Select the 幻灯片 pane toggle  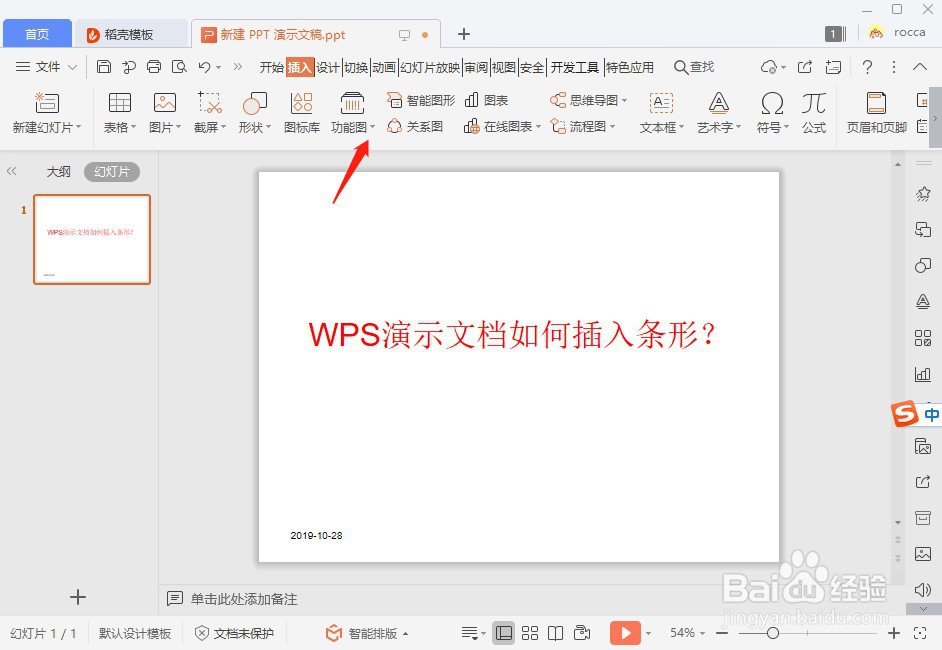112,172
